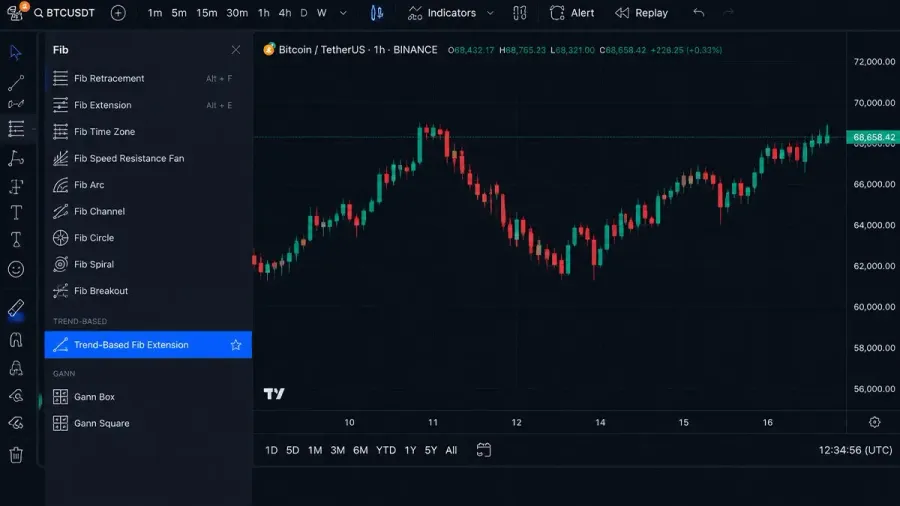Open candlestick chart type selector
This screenshot has width=900, height=506.
(377, 13)
